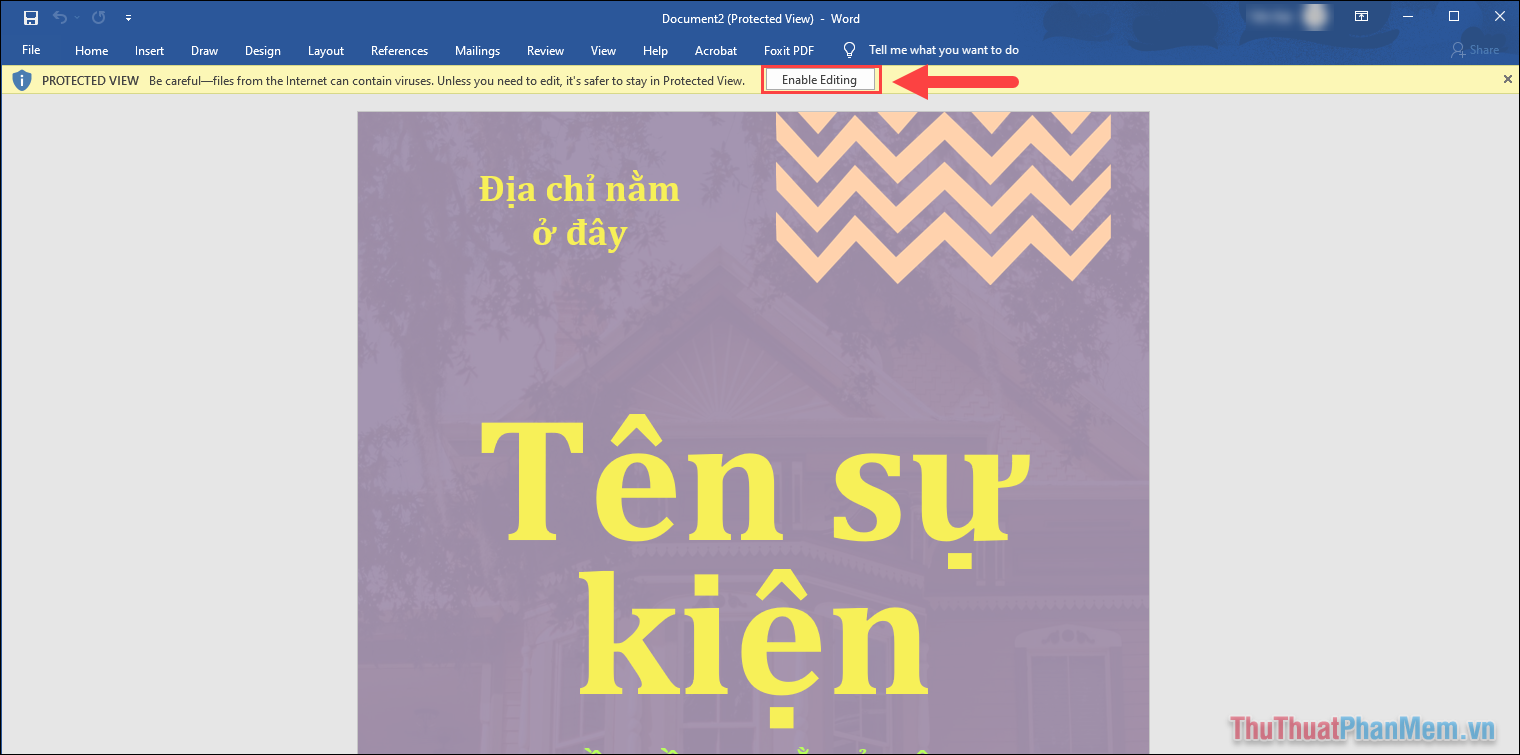Viewport: 1520px width, 755px height.
Task: Click the Save icon on the Quick Access Toolbar
Action: [30, 17]
